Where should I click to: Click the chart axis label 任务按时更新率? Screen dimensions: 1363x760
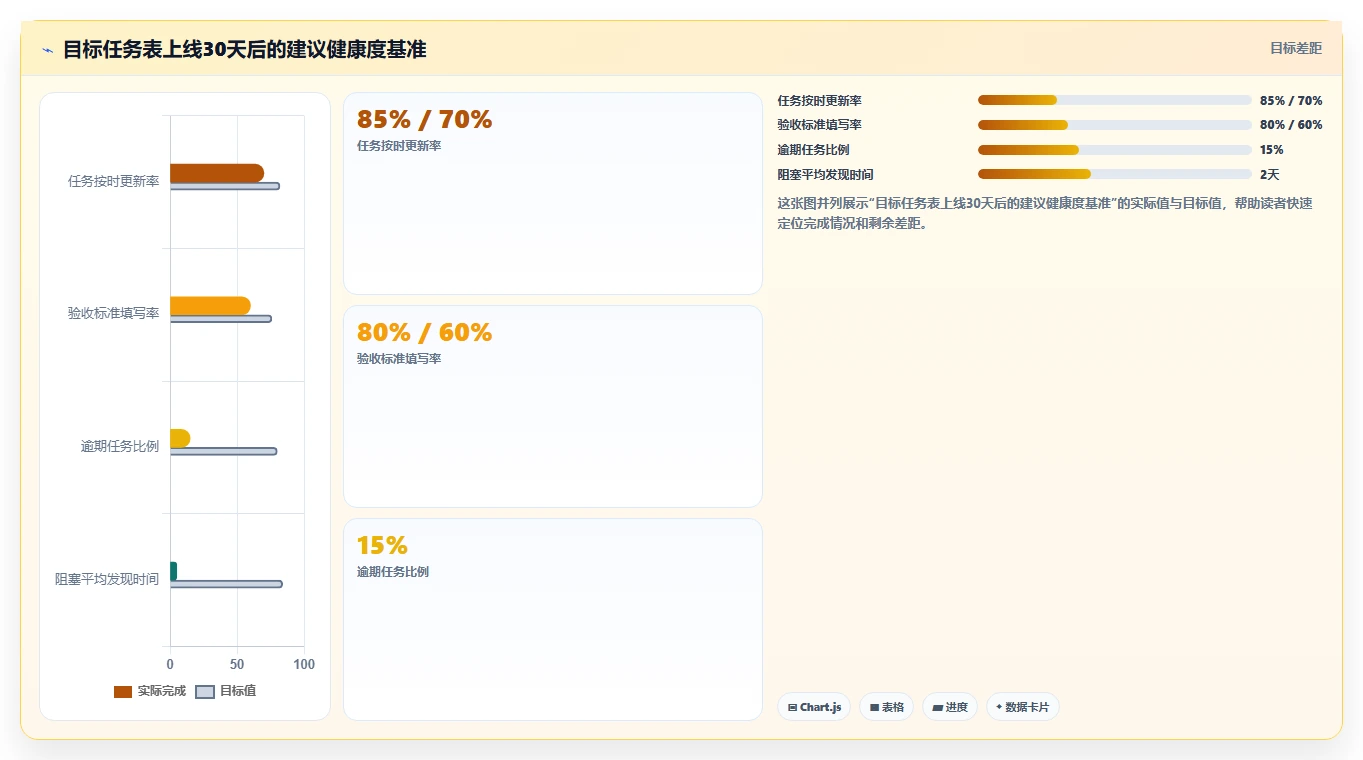113,182
